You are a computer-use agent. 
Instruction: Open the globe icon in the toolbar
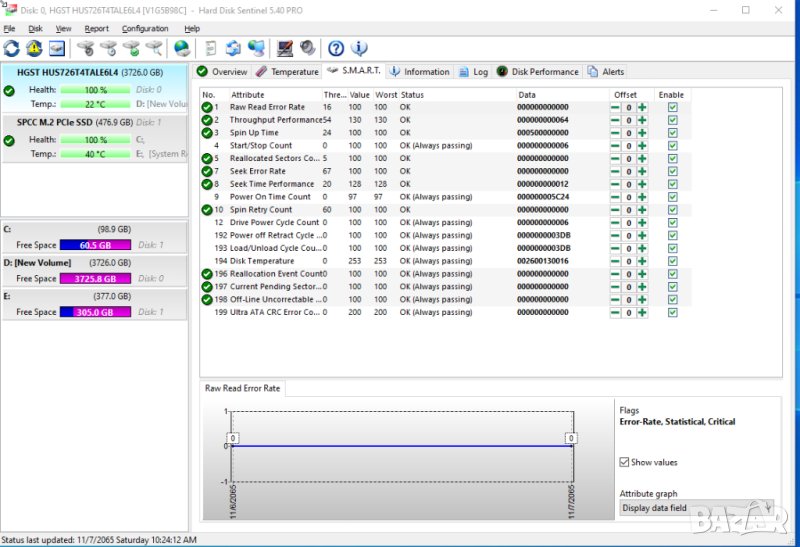(182, 48)
